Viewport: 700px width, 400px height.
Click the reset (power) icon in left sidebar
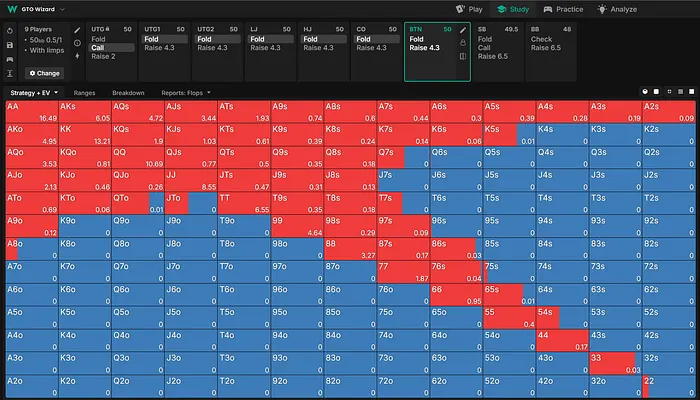tap(9, 31)
